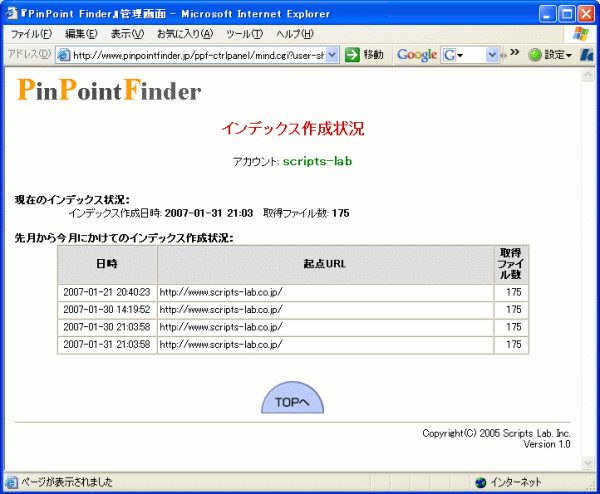Click URL in the 2007-01-30 14:19:52 row

(x=221, y=310)
